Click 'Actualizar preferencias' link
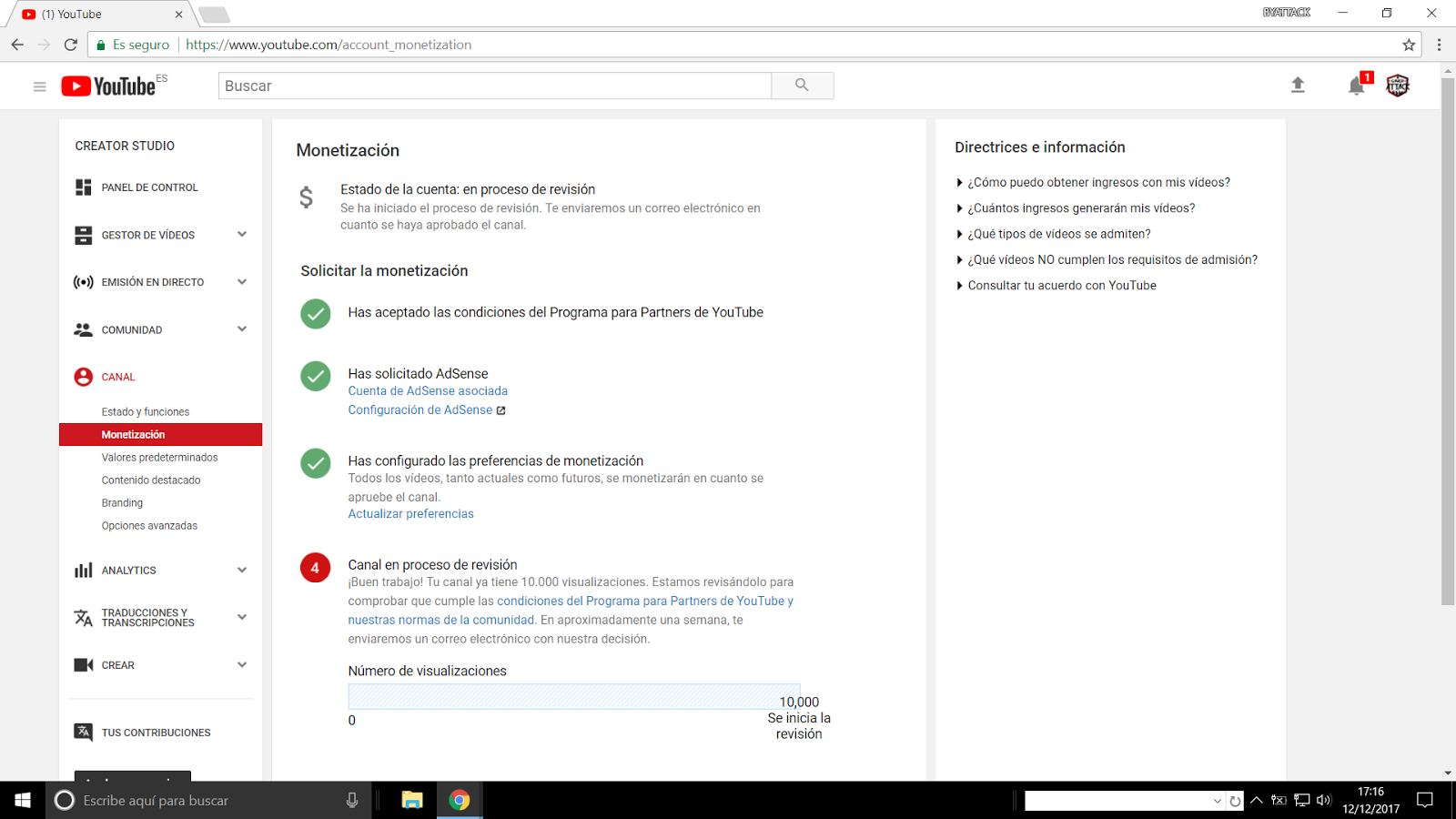This screenshot has width=1456, height=819. 410,514
